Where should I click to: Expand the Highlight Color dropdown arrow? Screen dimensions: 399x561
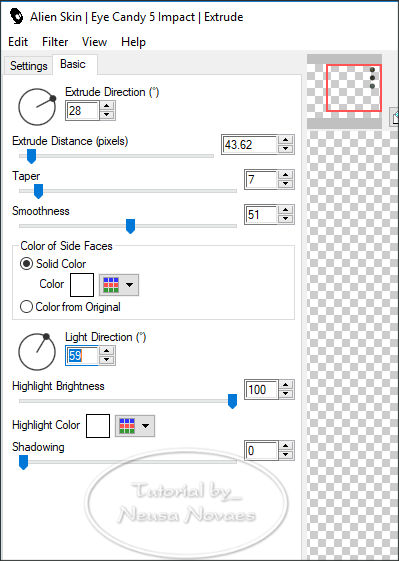(x=145, y=426)
